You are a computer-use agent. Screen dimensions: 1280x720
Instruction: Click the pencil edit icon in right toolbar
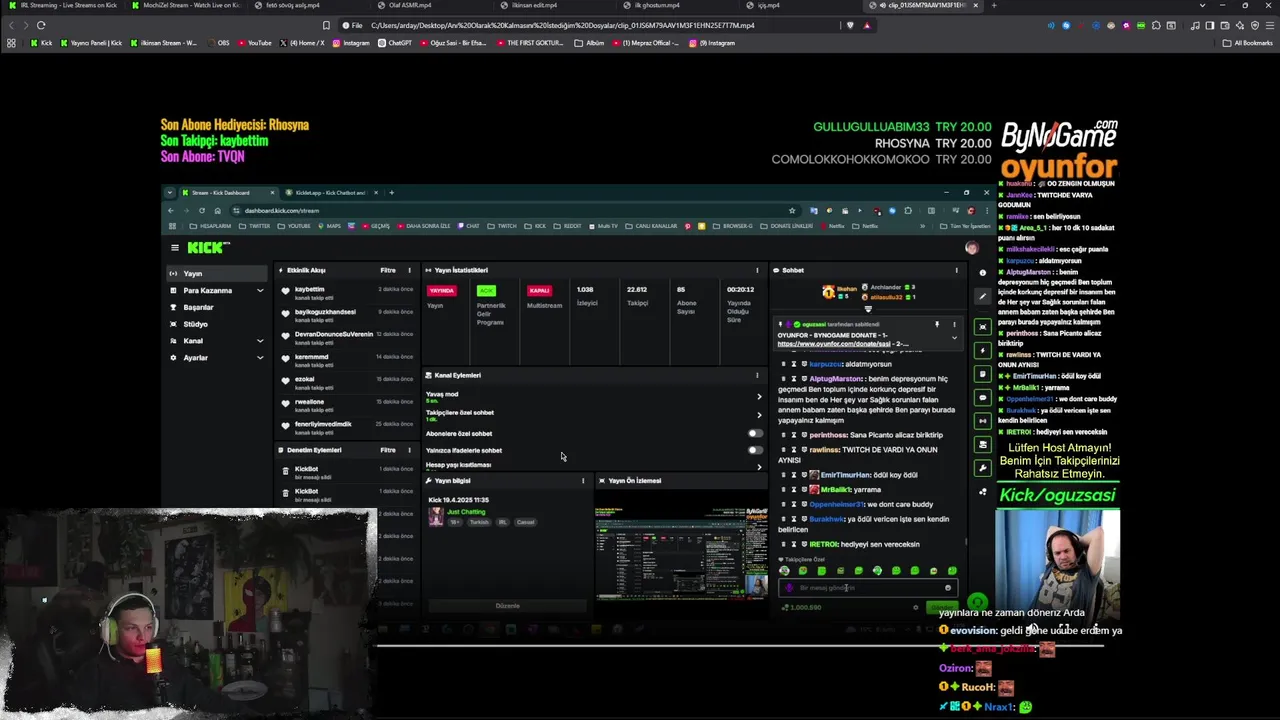tap(983, 296)
